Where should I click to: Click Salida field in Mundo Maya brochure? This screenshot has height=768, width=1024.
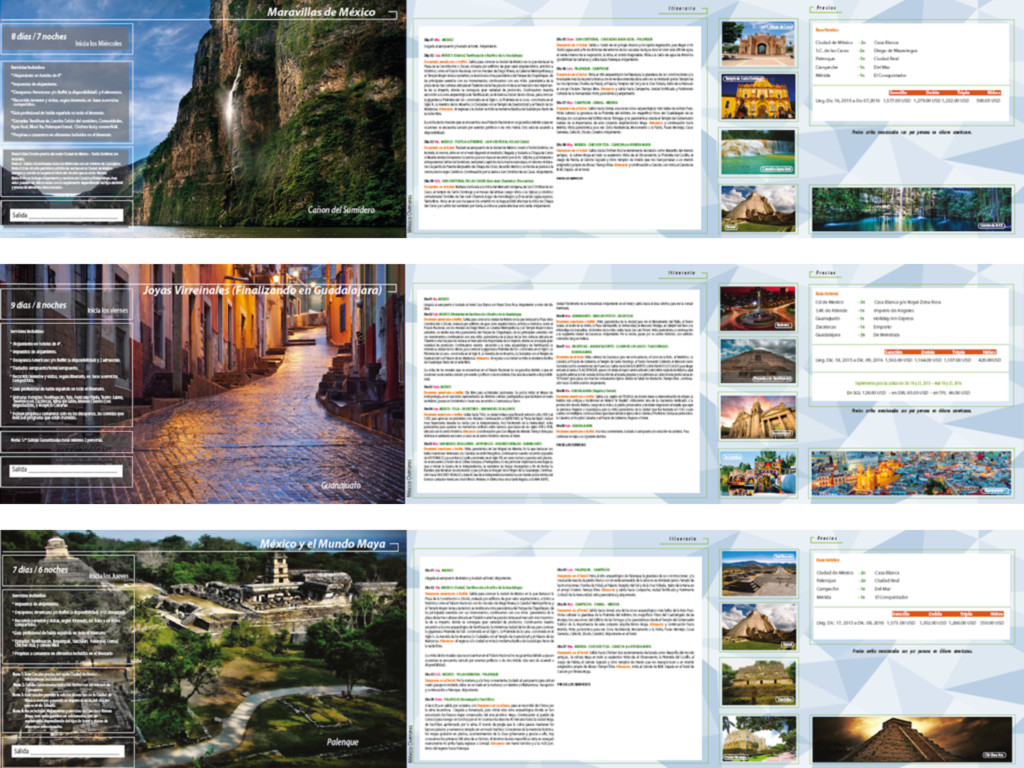pos(68,751)
